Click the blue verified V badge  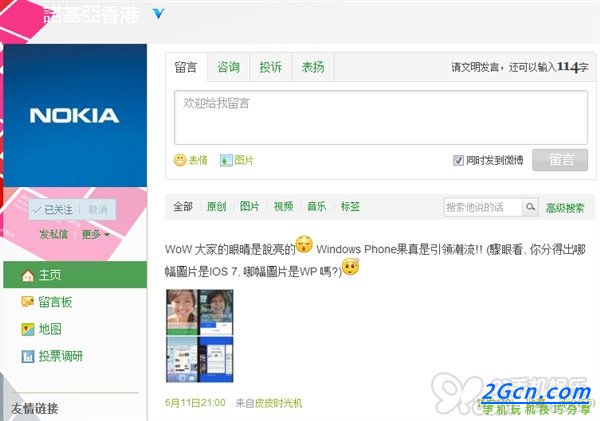[x=158, y=14]
